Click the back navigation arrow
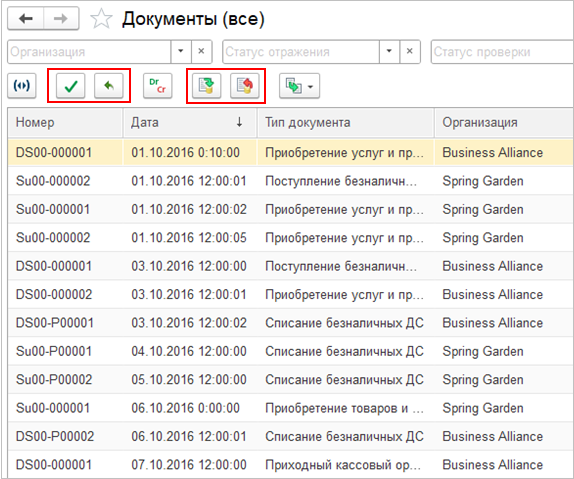 [x=26, y=18]
